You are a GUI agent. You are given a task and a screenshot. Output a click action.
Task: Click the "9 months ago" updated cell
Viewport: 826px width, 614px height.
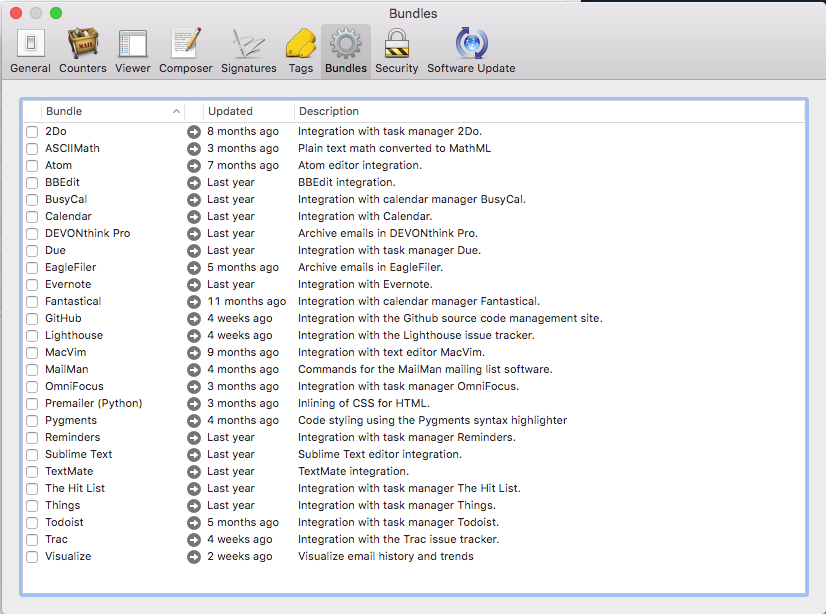click(x=243, y=352)
